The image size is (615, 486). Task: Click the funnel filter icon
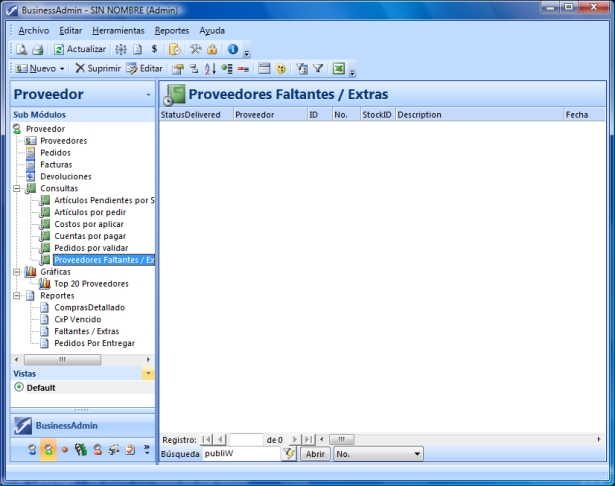pos(317,69)
